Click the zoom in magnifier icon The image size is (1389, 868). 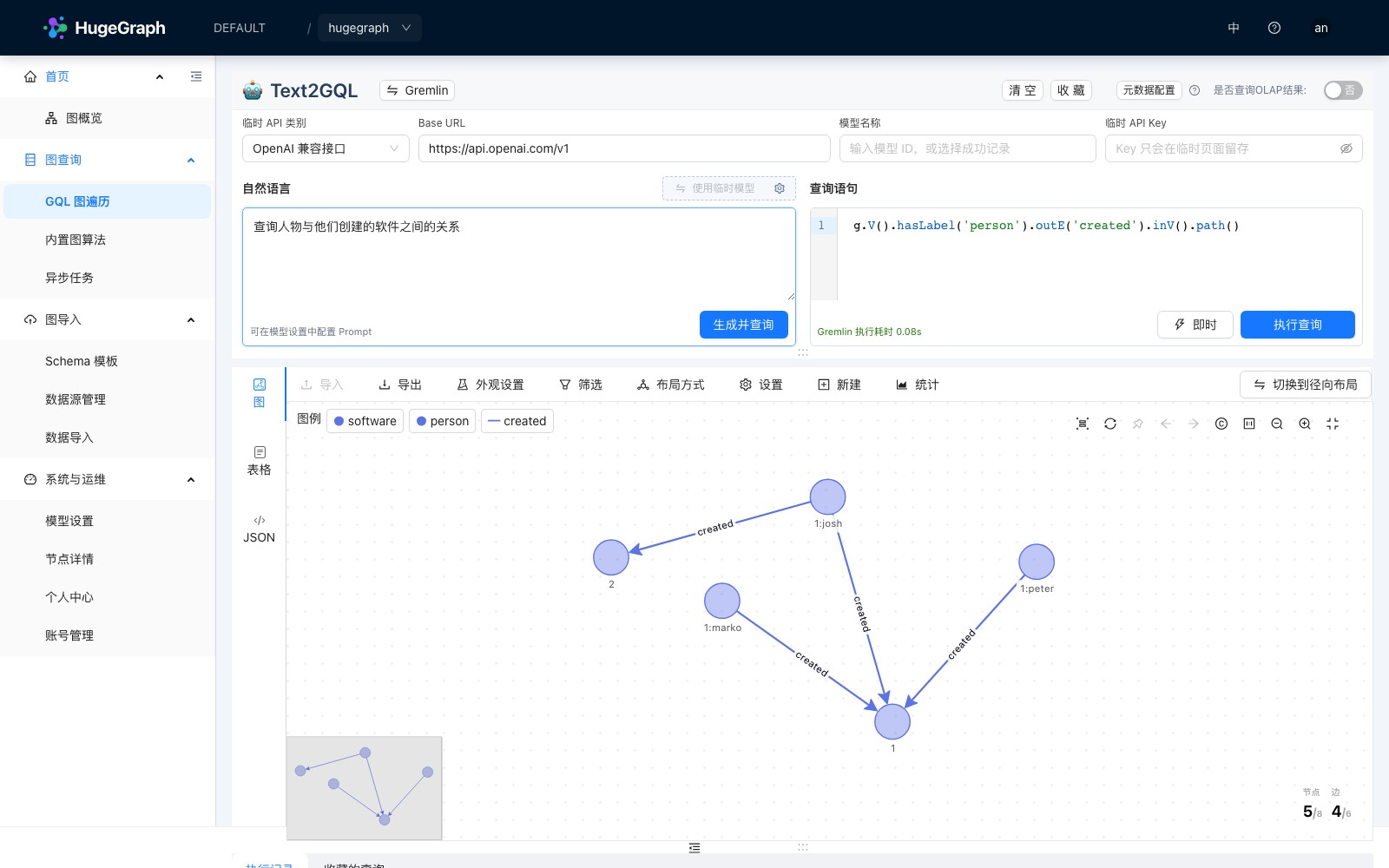click(1305, 424)
